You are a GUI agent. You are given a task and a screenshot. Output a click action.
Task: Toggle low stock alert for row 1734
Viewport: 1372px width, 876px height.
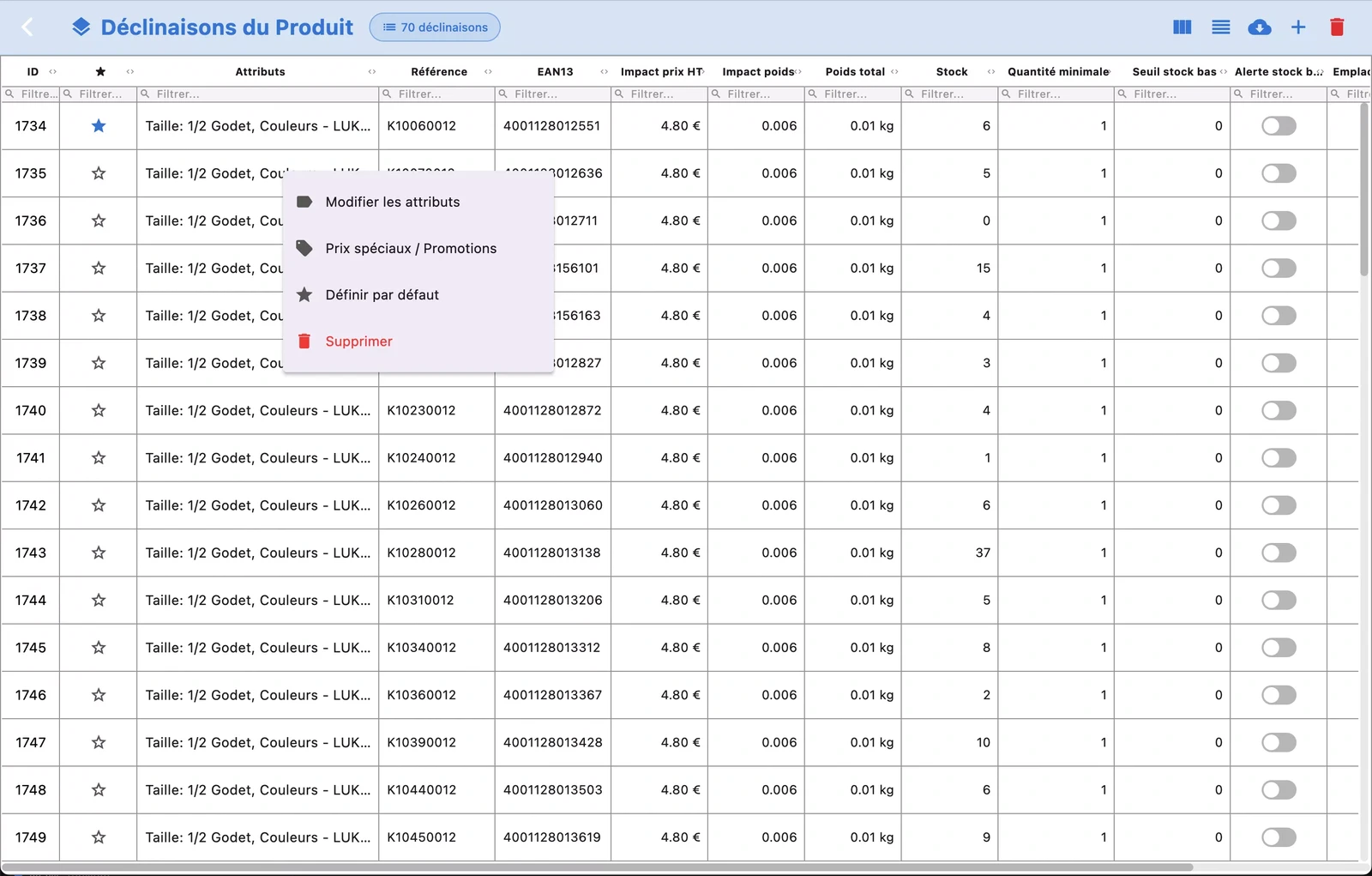point(1278,126)
